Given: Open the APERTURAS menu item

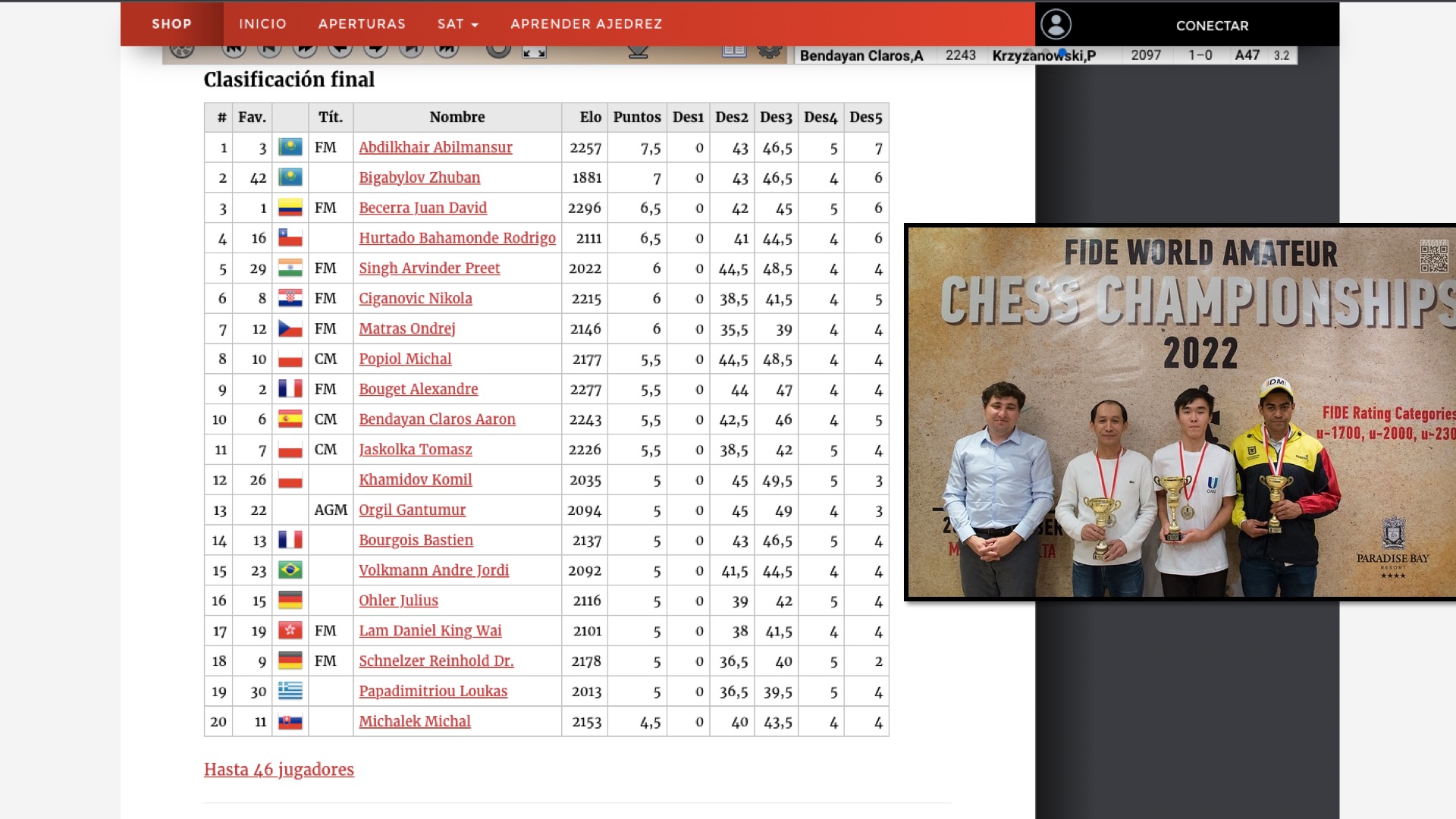Looking at the screenshot, I should coord(362,24).
